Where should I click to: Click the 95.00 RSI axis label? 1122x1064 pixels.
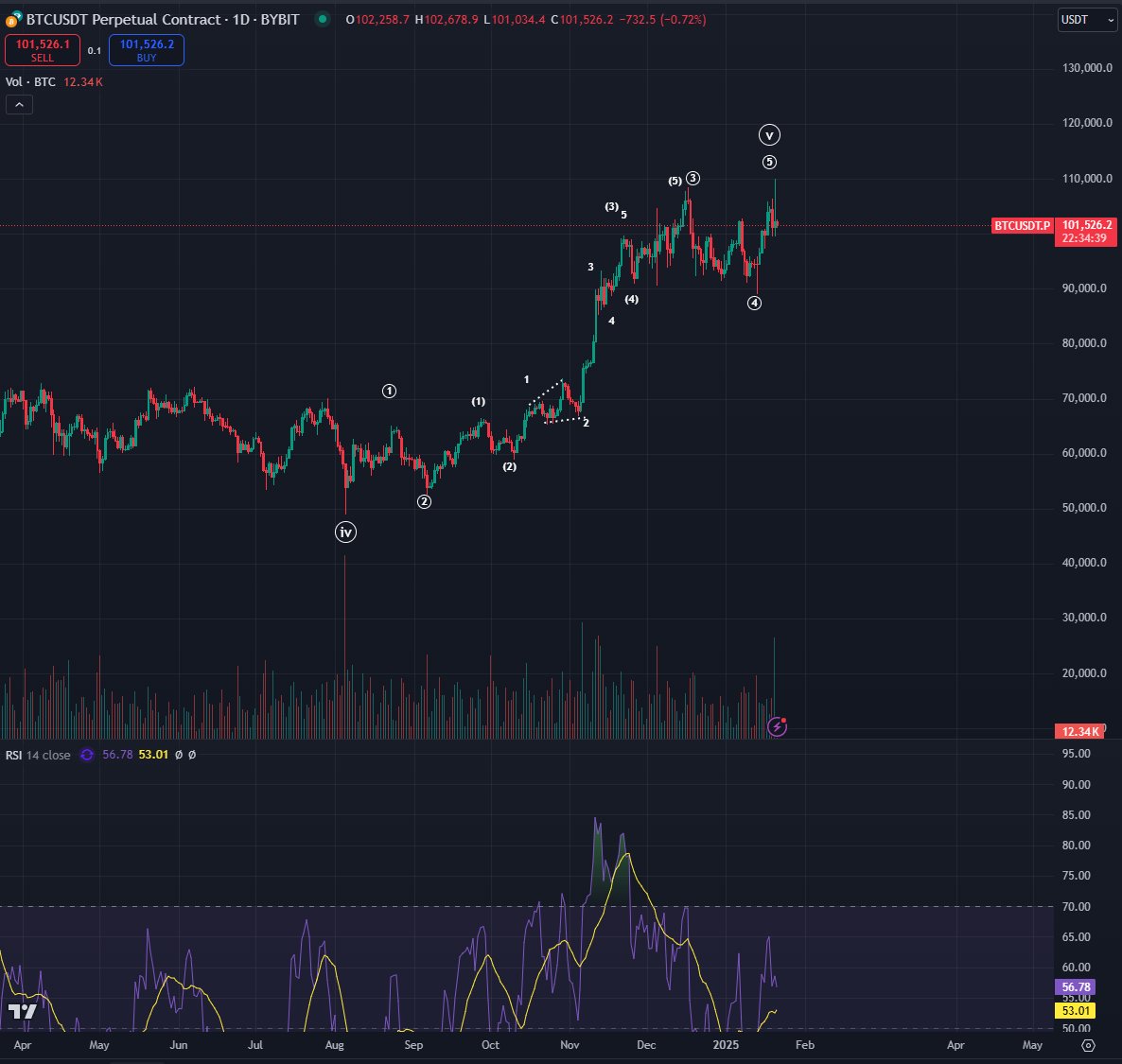tap(1077, 754)
